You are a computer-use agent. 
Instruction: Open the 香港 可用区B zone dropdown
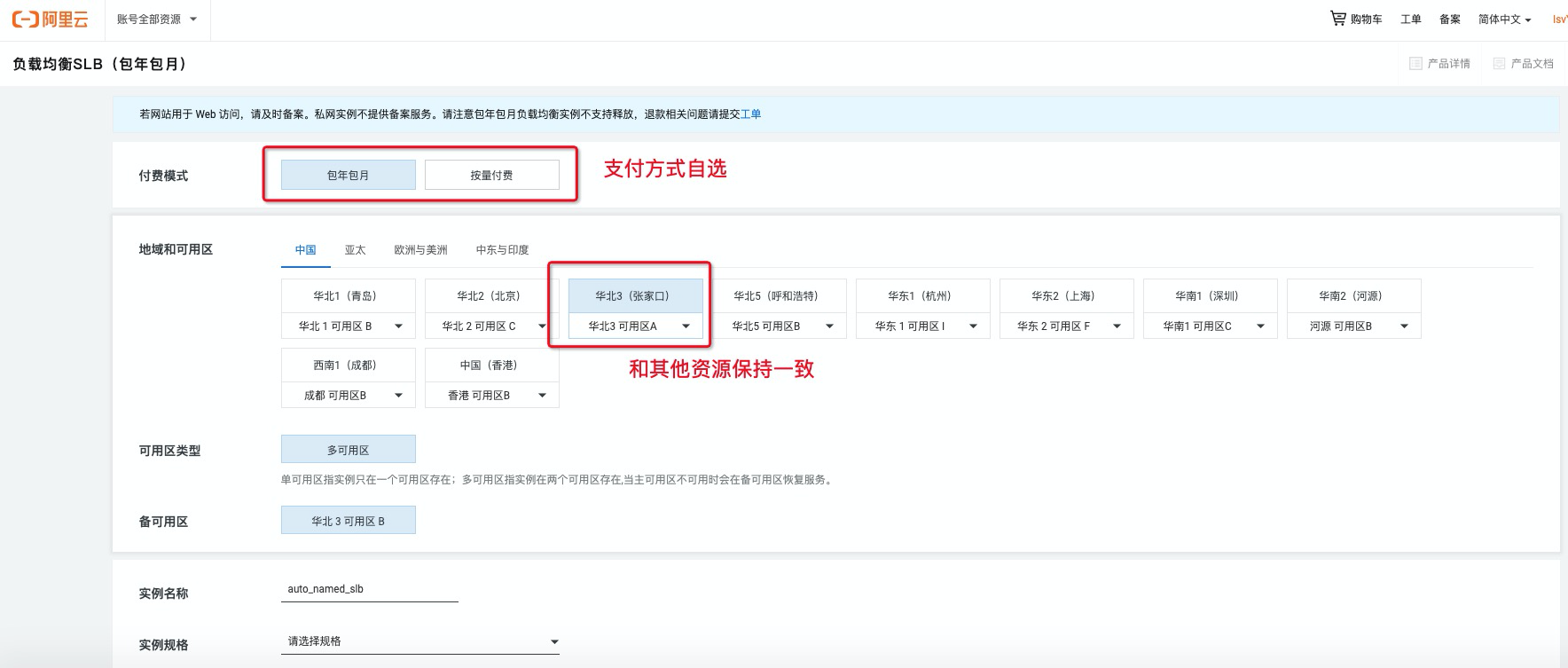tap(492, 396)
